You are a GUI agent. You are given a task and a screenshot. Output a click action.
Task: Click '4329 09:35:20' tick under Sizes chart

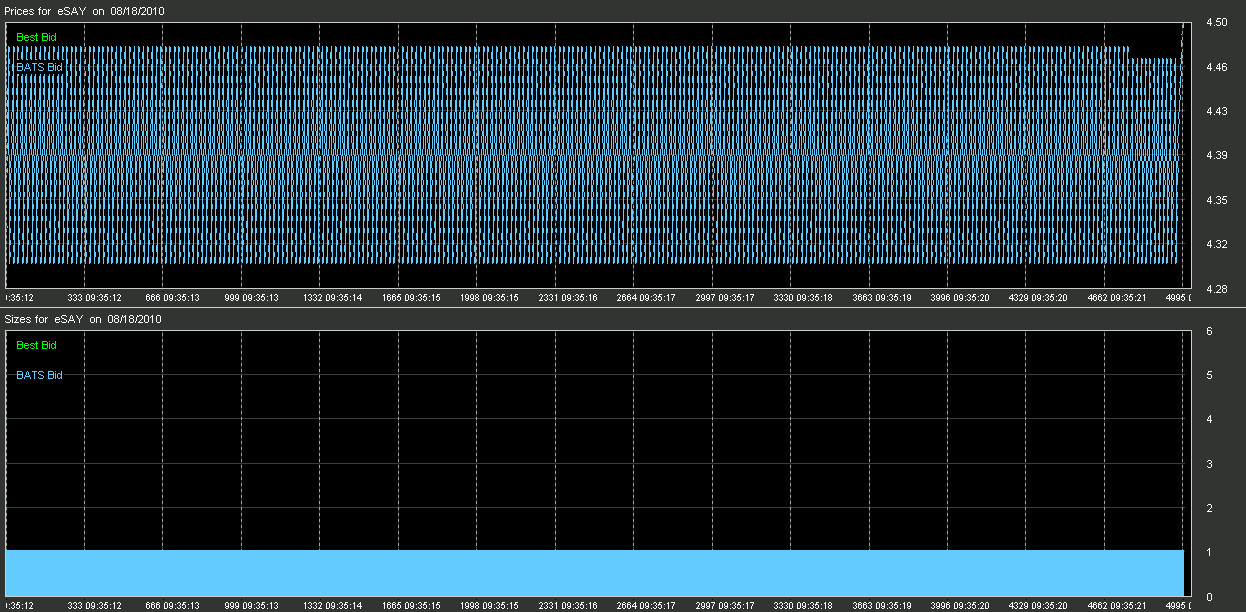coord(1039,606)
